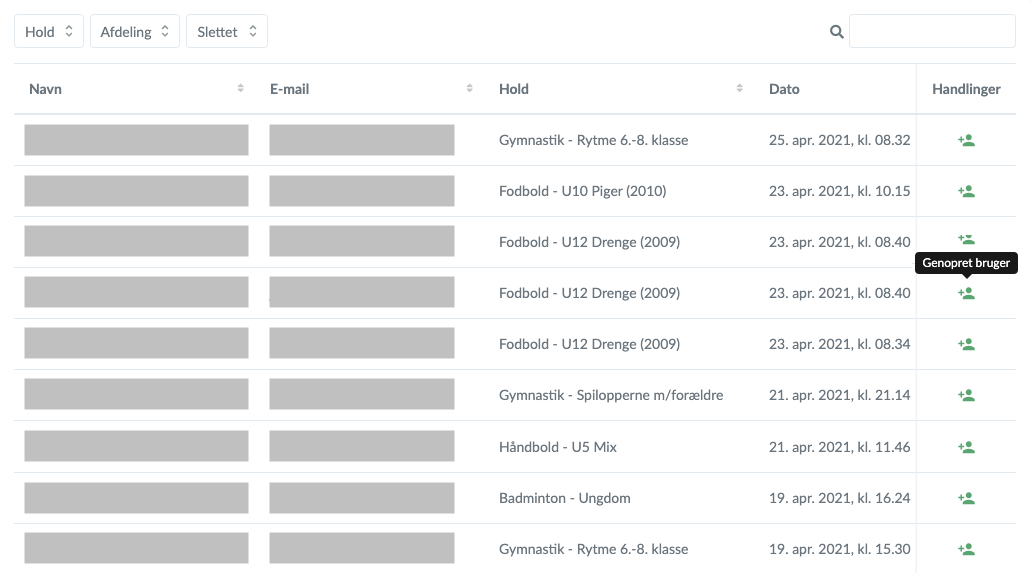Open the Slettet status dropdown
The image size is (1031, 573).
pos(227,32)
